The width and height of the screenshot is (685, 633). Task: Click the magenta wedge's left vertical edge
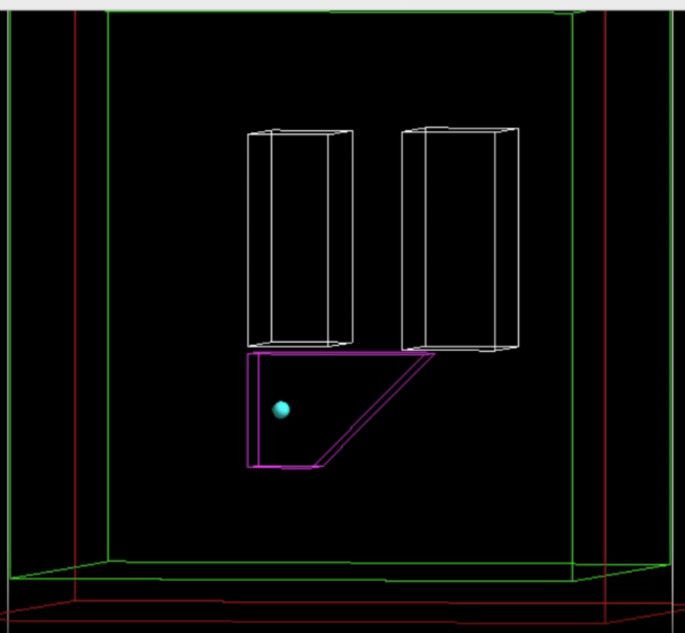[x=249, y=410]
